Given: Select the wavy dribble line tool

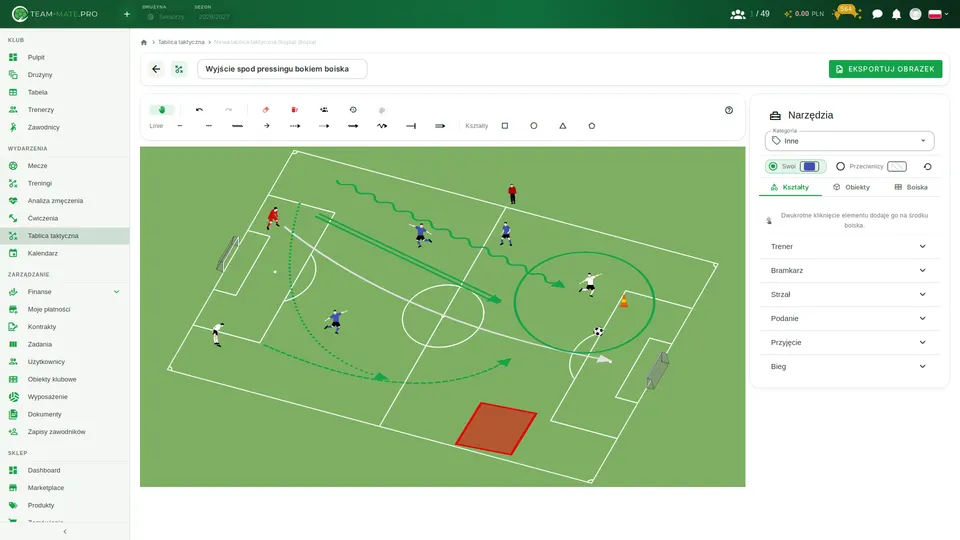Looking at the screenshot, I should pyautogui.click(x=382, y=126).
